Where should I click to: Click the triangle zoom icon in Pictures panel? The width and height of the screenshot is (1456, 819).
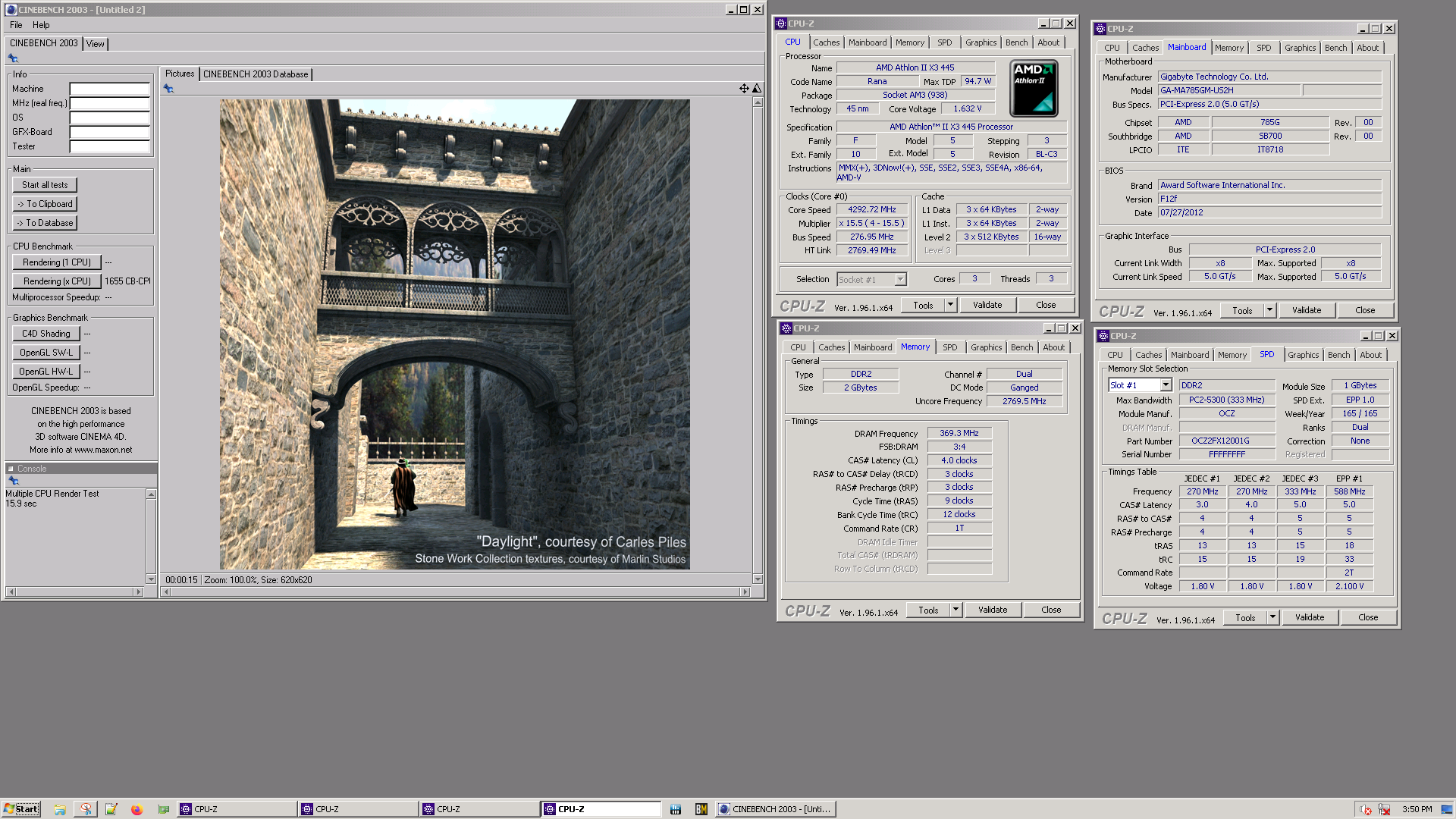click(x=756, y=89)
